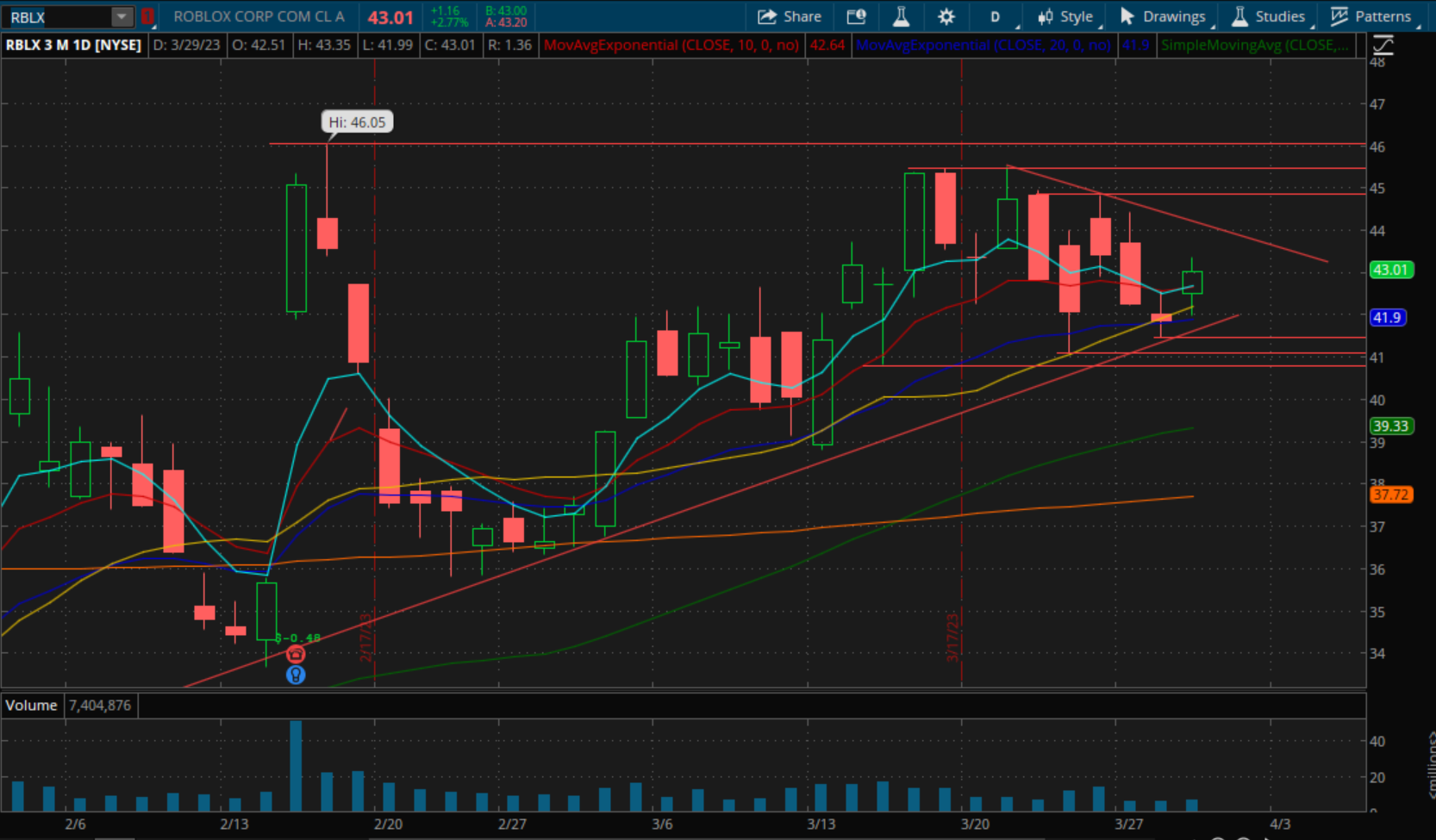This screenshot has height=840, width=1436.
Task: Click the L: 41.99 low value
Action: pos(388,45)
